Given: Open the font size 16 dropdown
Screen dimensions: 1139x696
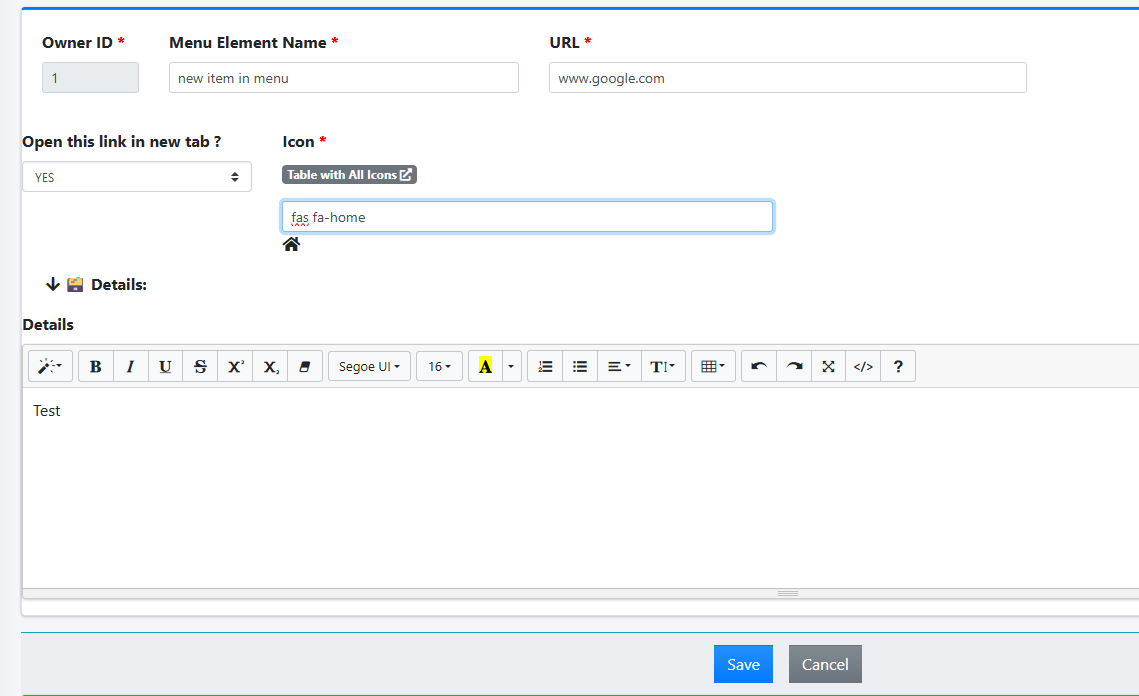Looking at the screenshot, I should pos(440,367).
